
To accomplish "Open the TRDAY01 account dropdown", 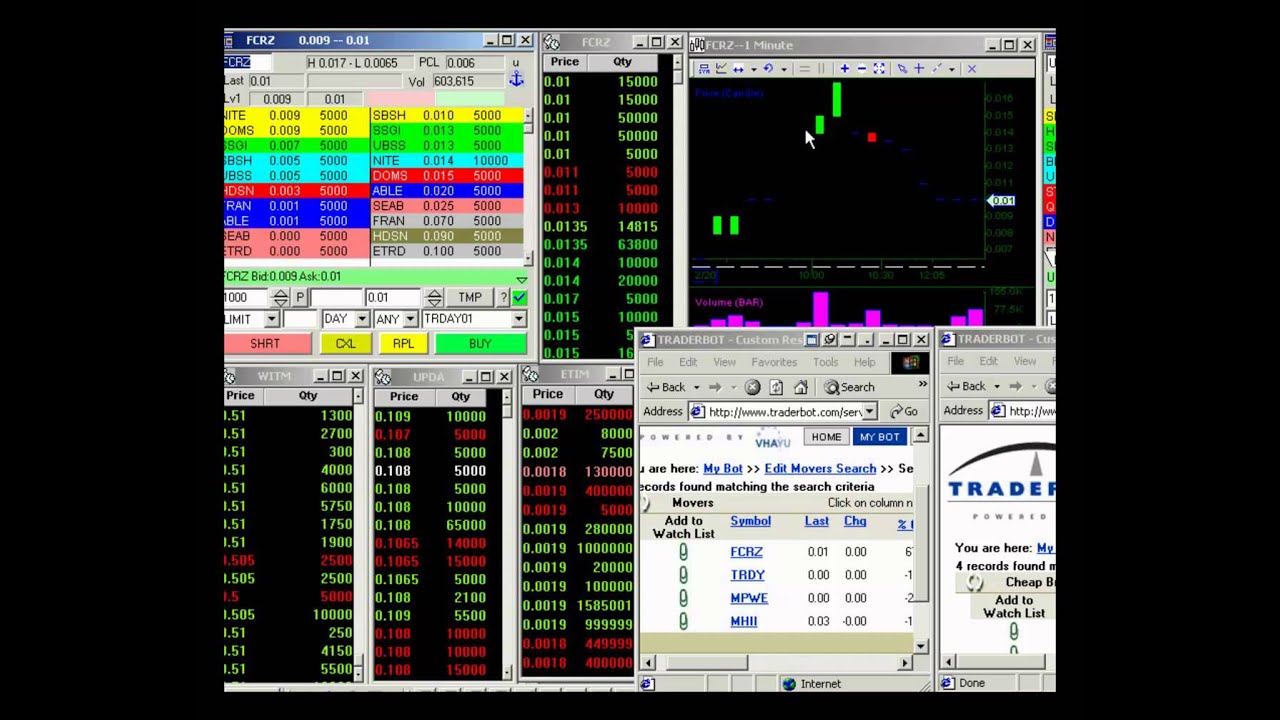I will [518, 319].
